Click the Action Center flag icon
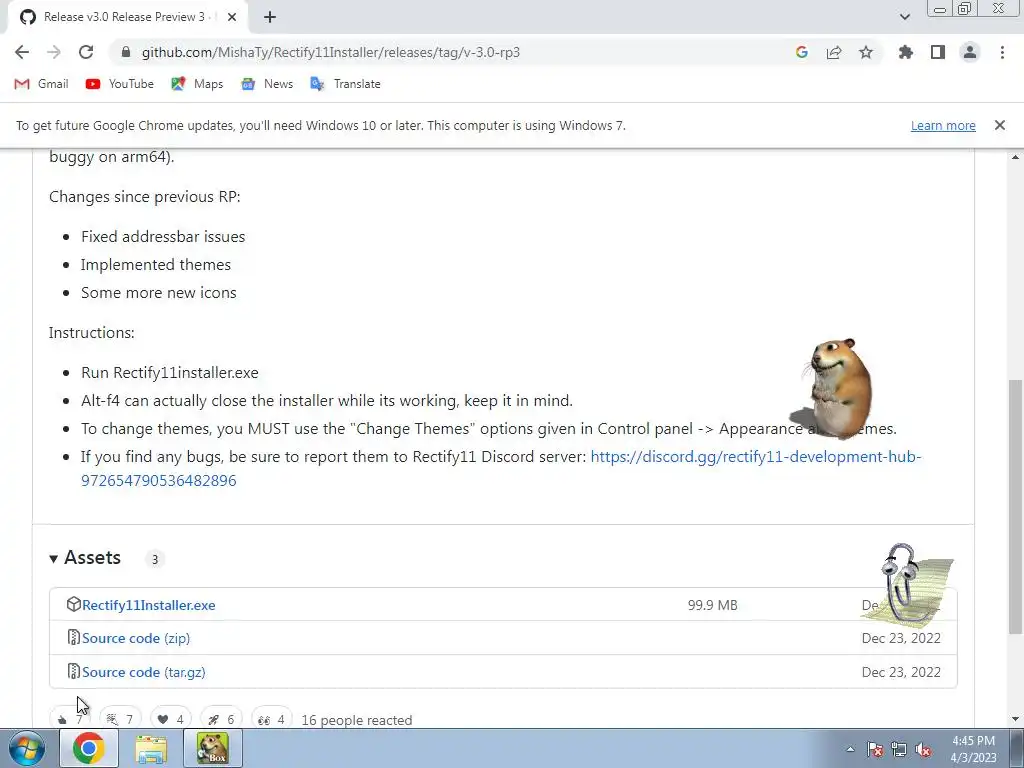The width and height of the screenshot is (1024, 768). tap(875, 750)
